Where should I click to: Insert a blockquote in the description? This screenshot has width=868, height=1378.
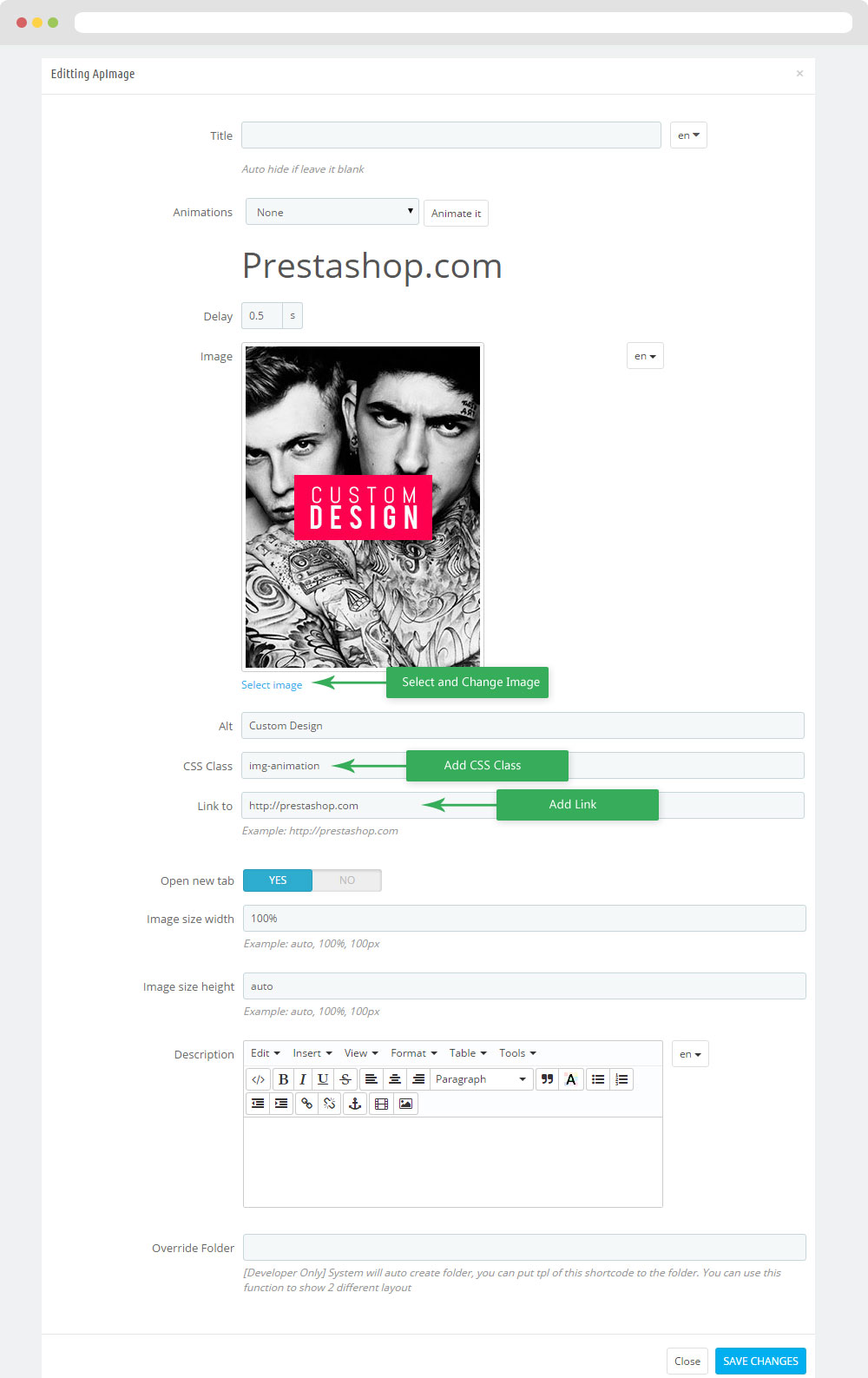[547, 1079]
